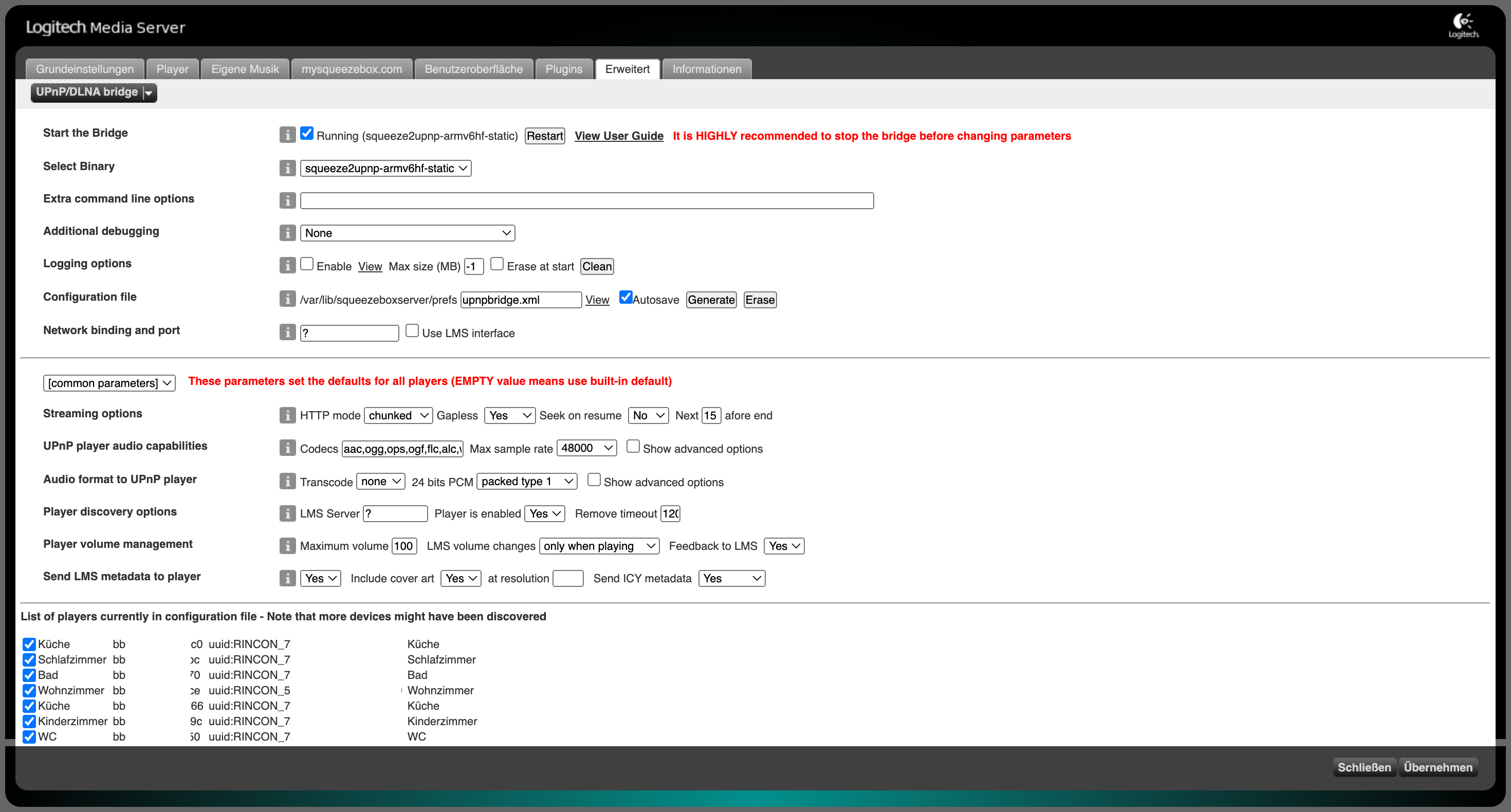Click info icon for Audio format to UPnP player

287,481
